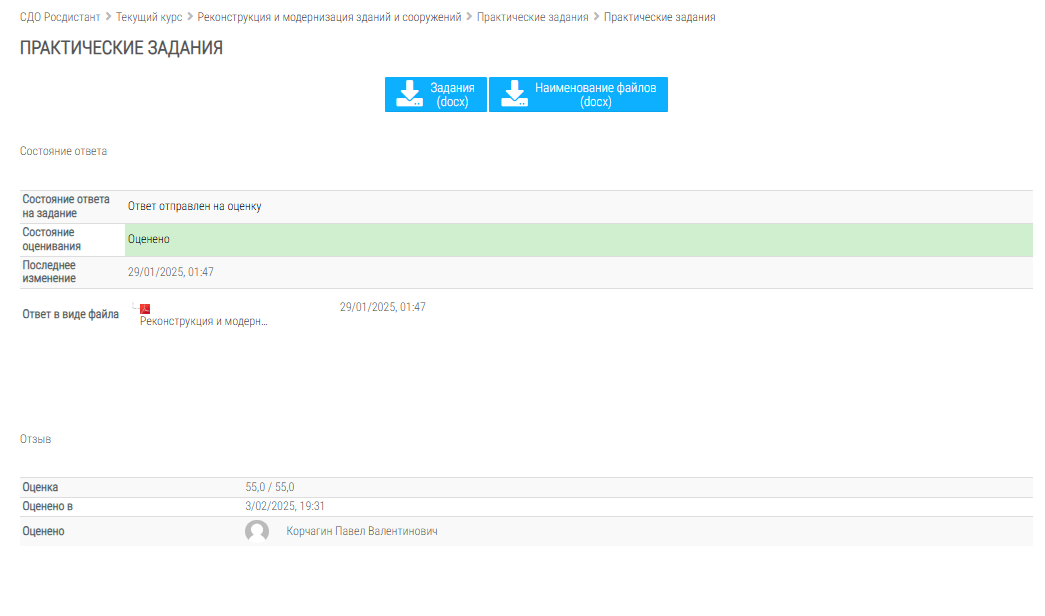
Task: Click the red PDF icon of submitted file
Action: tap(145, 309)
